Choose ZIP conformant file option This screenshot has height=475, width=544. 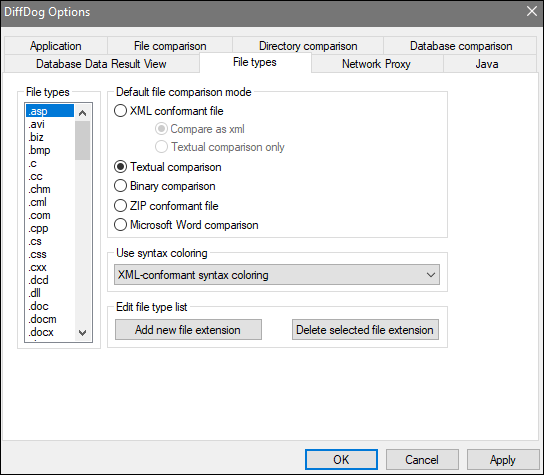tap(166, 206)
